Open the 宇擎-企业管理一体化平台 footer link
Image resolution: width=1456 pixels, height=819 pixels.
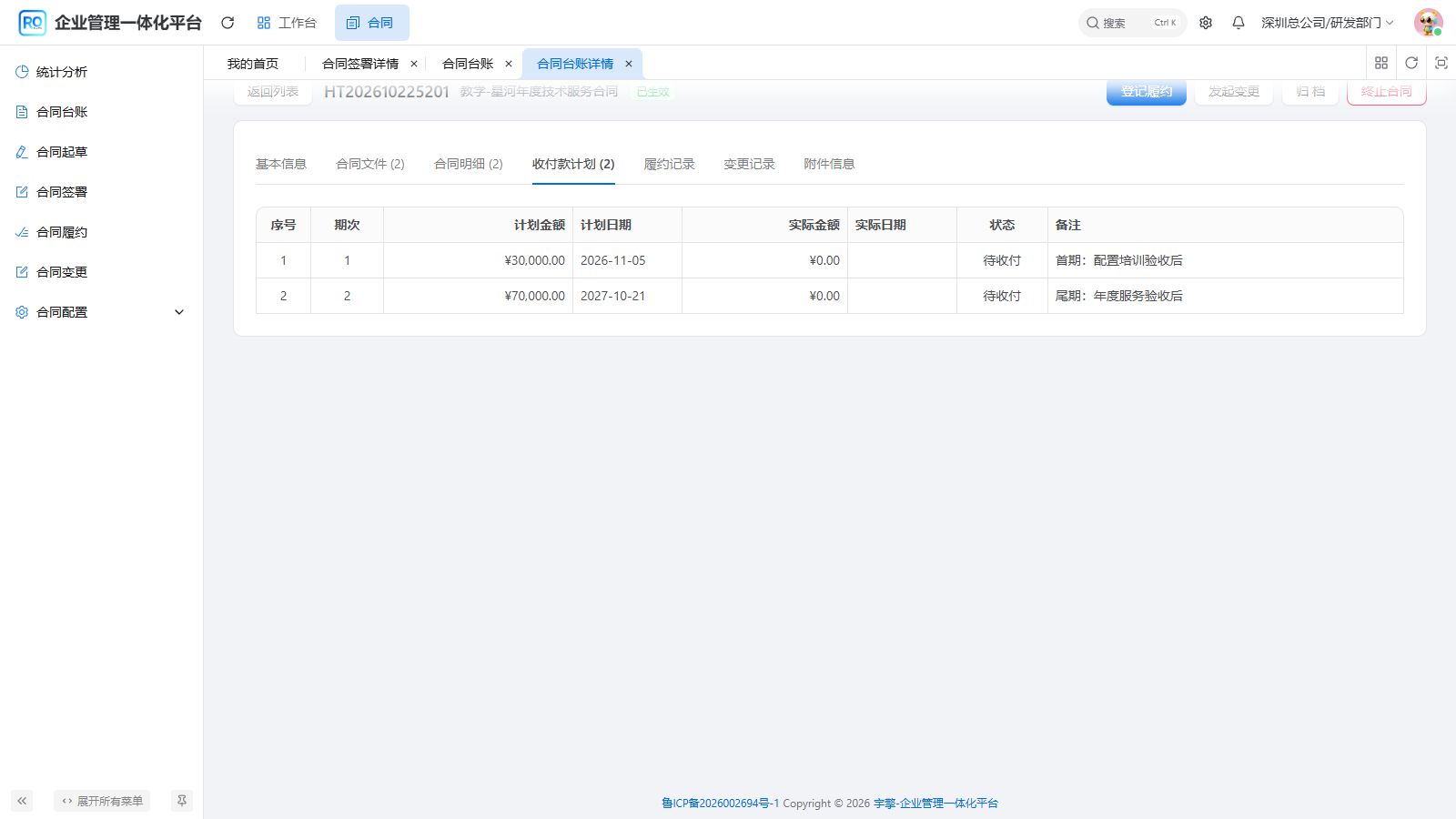pos(935,804)
